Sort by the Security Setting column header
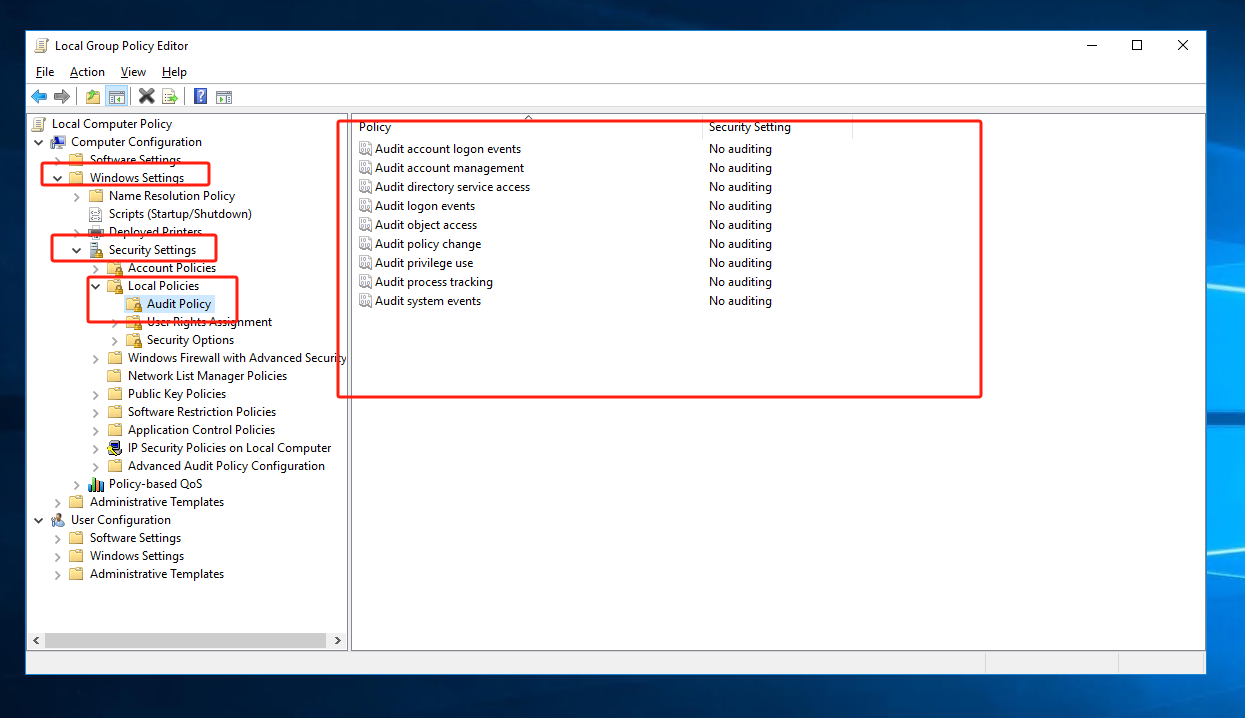This screenshot has height=718, width=1245. (750, 127)
